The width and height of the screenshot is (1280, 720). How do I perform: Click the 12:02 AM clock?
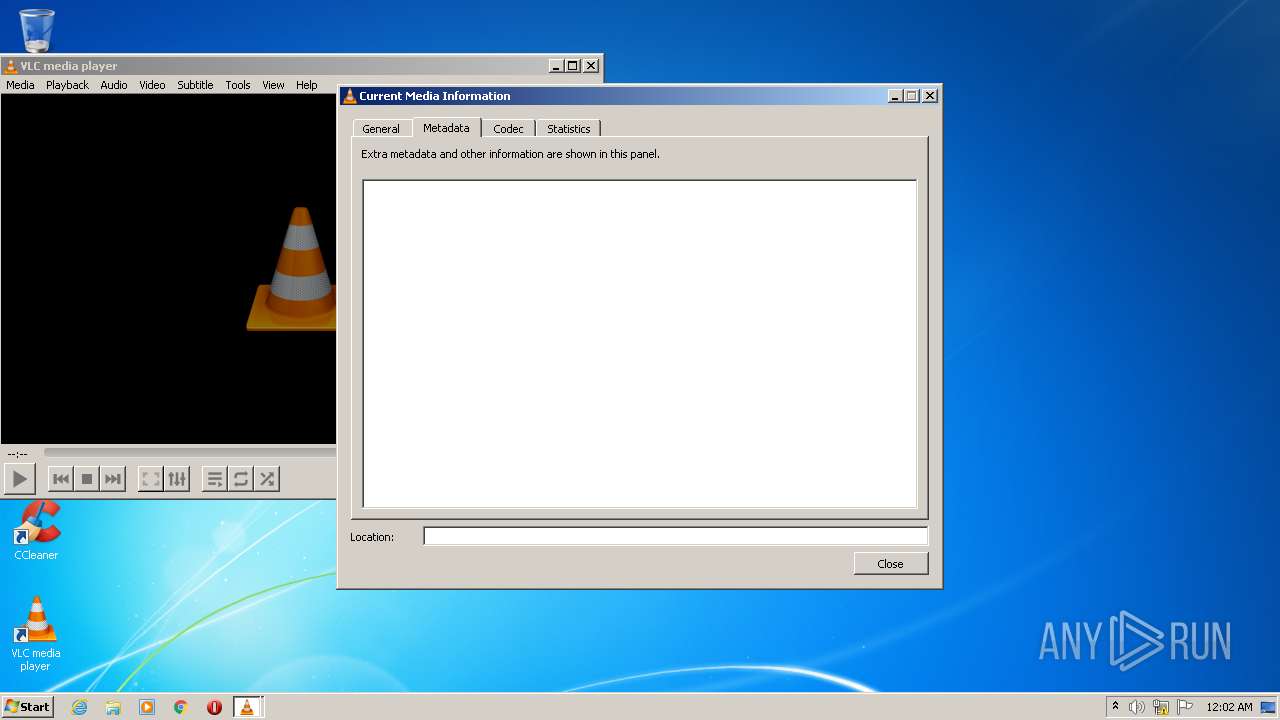click(1229, 707)
